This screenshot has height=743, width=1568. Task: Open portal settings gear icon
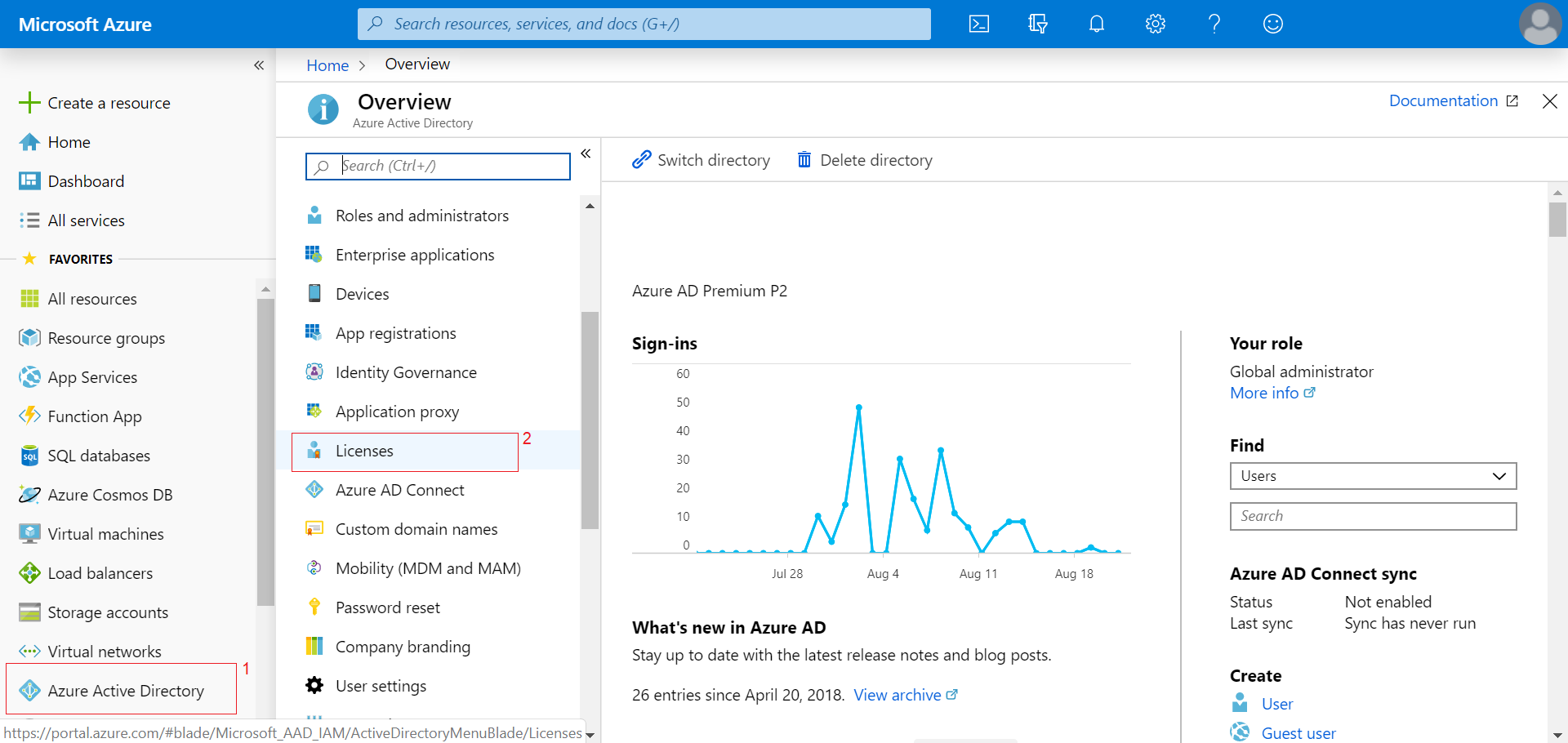pyautogui.click(x=1155, y=24)
